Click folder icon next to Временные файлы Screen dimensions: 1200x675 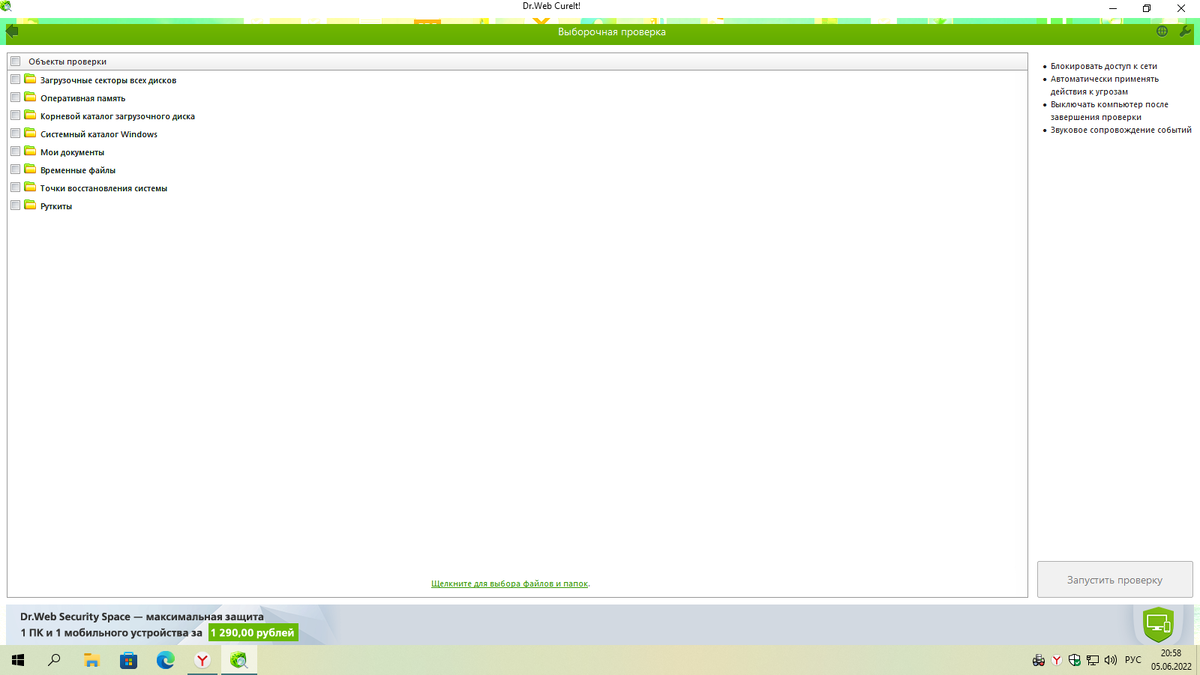tap(30, 169)
